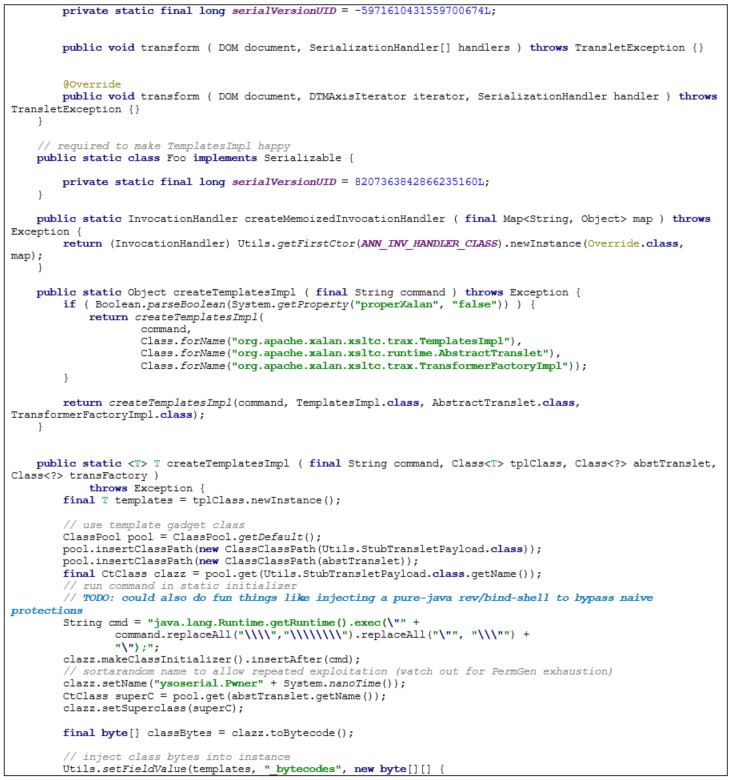Viewport: 730px width, 780px height.
Task: Click the line 'pool.insertClassPath(new ClassClassPath(abstTranslet));'
Action: click(241, 561)
